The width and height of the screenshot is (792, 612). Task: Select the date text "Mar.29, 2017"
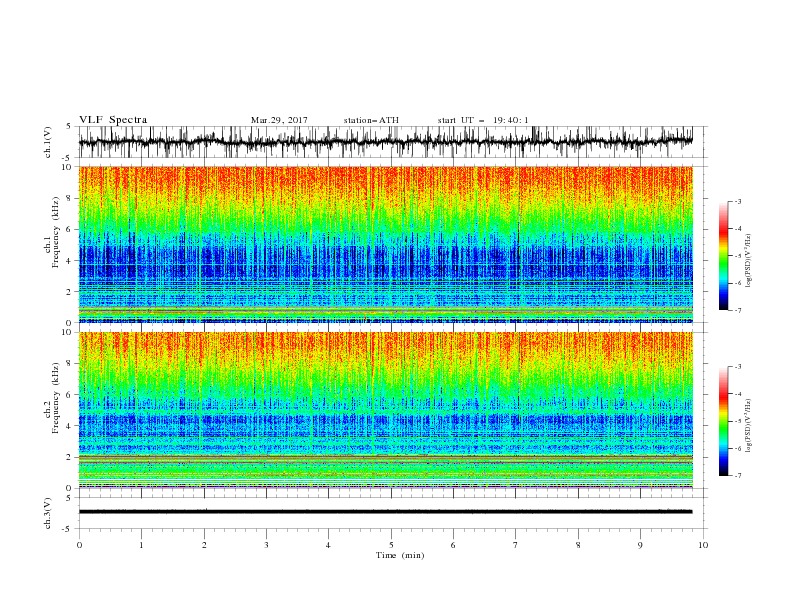tap(279, 120)
